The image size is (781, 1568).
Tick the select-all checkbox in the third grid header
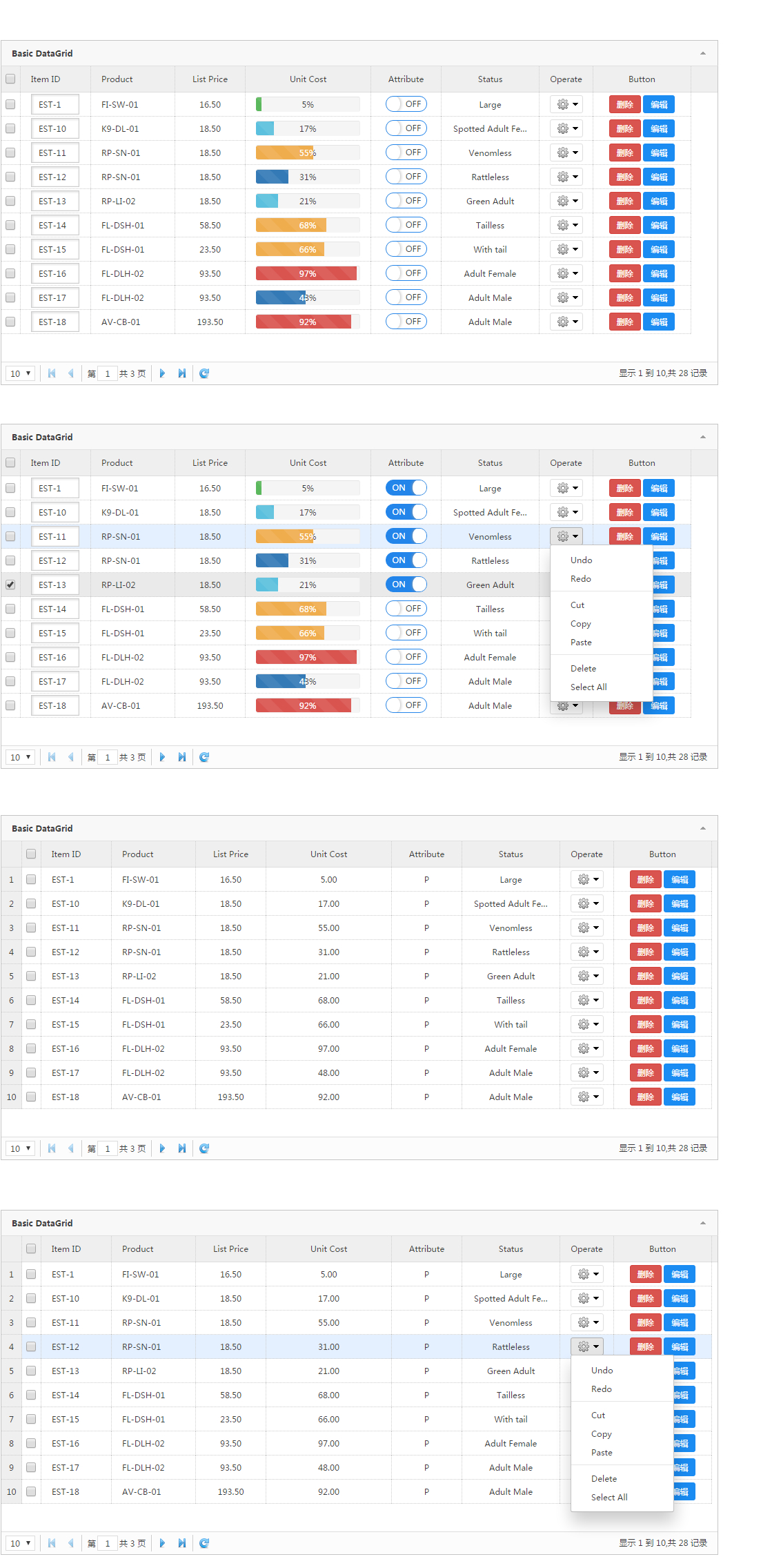coord(31,854)
